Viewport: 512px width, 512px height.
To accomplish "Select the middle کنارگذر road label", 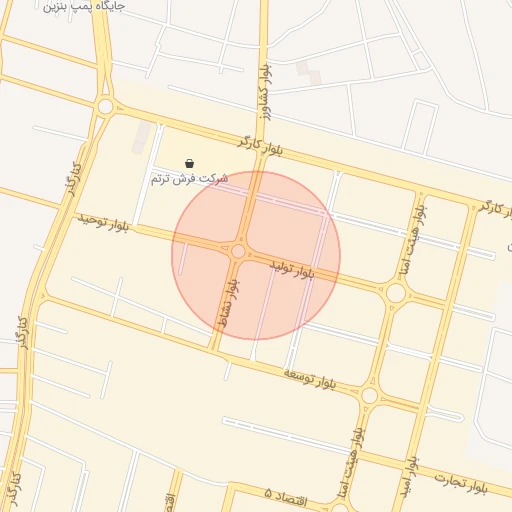I will pyautogui.click(x=23, y=333).
